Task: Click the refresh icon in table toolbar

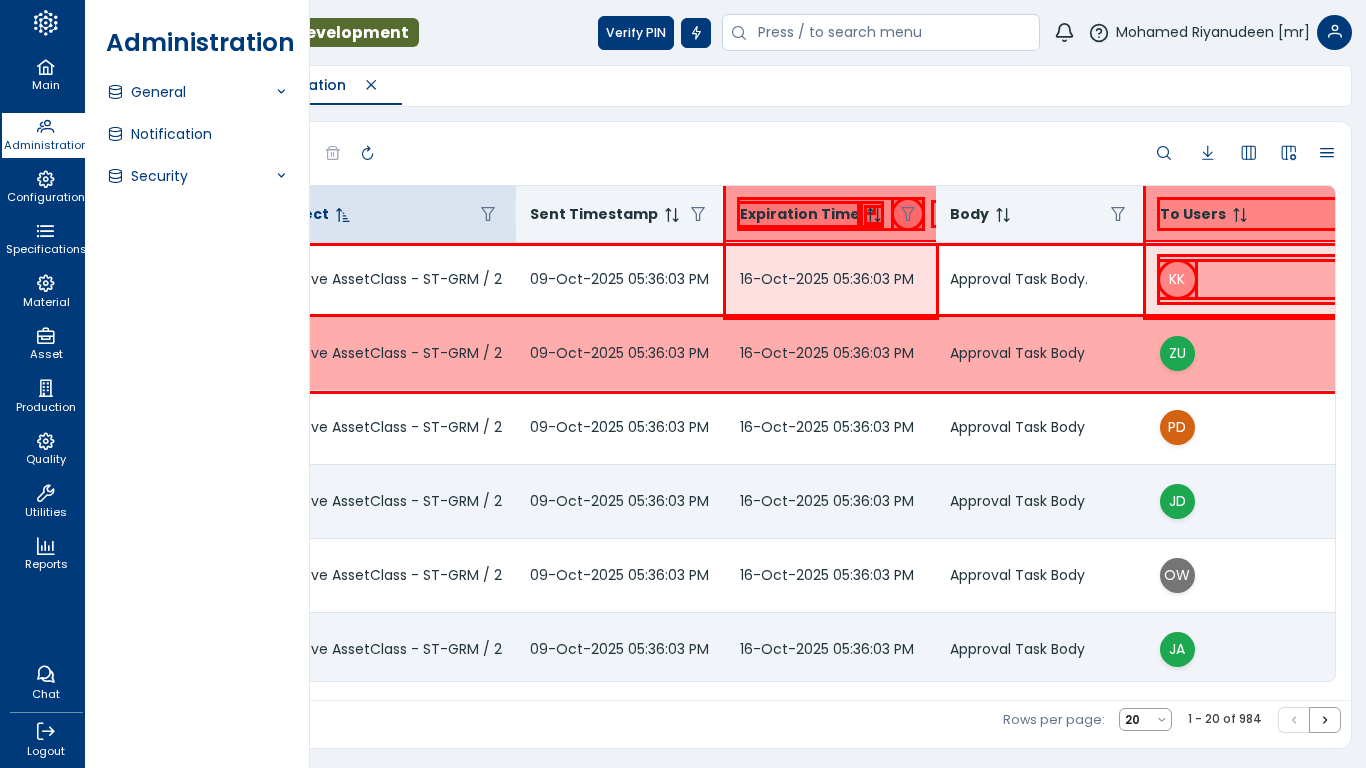Action: click(x=367, y=153)
